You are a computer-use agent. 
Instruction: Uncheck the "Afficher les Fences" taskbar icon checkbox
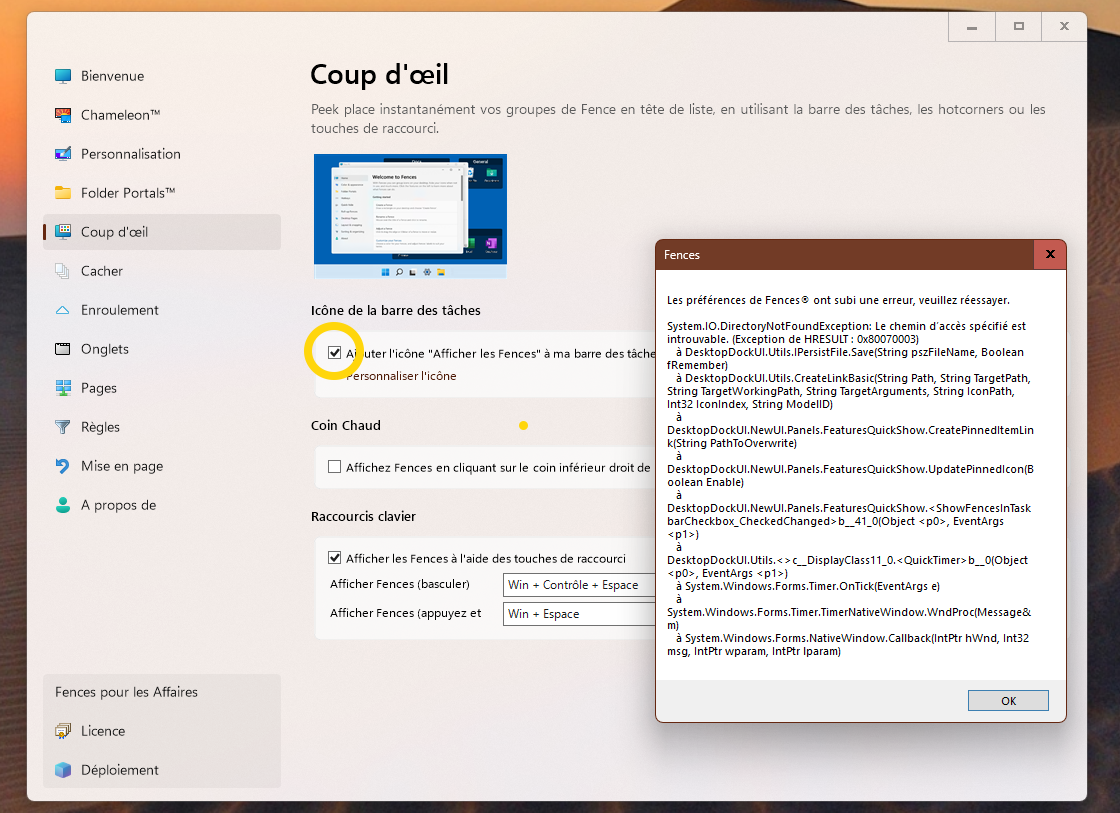click(x=334, y=353)
